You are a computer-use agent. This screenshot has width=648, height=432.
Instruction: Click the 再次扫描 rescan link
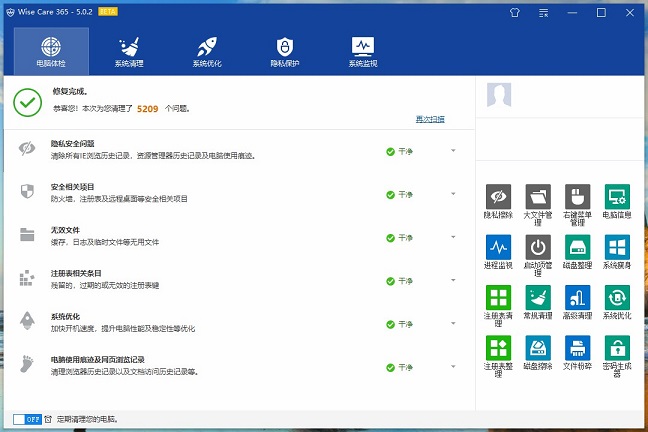click(430, 119)
